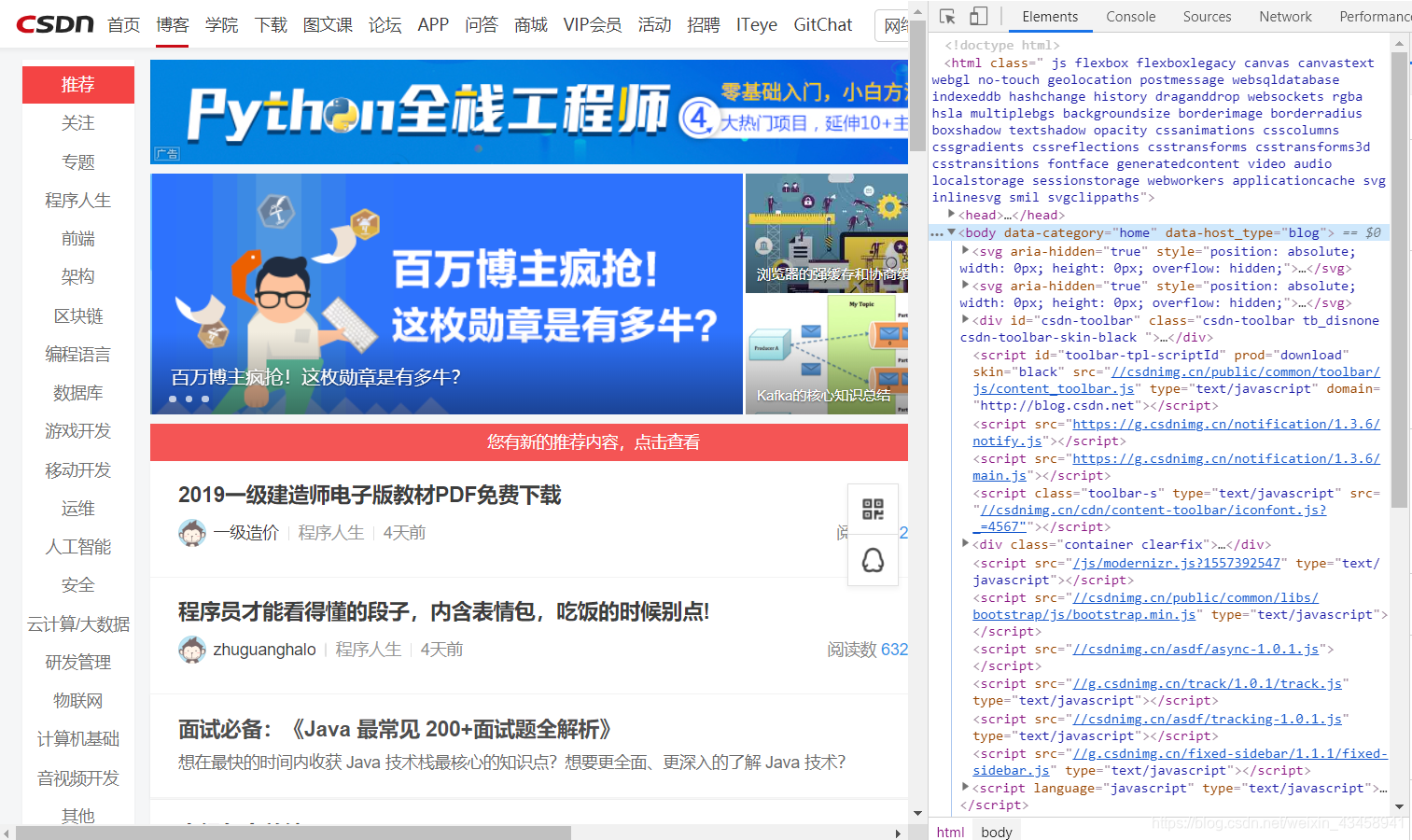Screen dimensions: 1412x840
Task: Open article 2019一级建造师电子版教材PDF免费下载
Action: tap(370, 495)
